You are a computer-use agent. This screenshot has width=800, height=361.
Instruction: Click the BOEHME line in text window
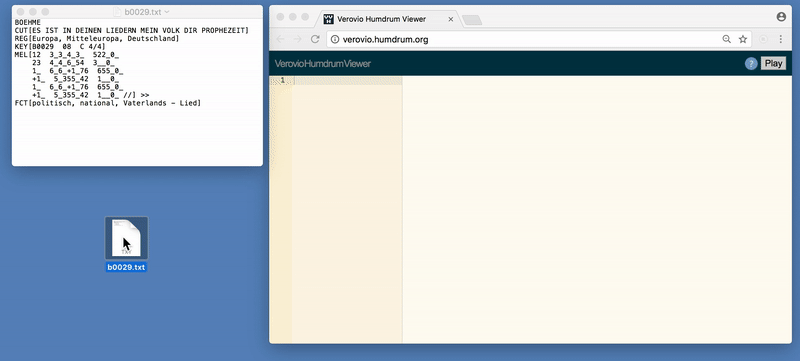(x=28, y=22)
